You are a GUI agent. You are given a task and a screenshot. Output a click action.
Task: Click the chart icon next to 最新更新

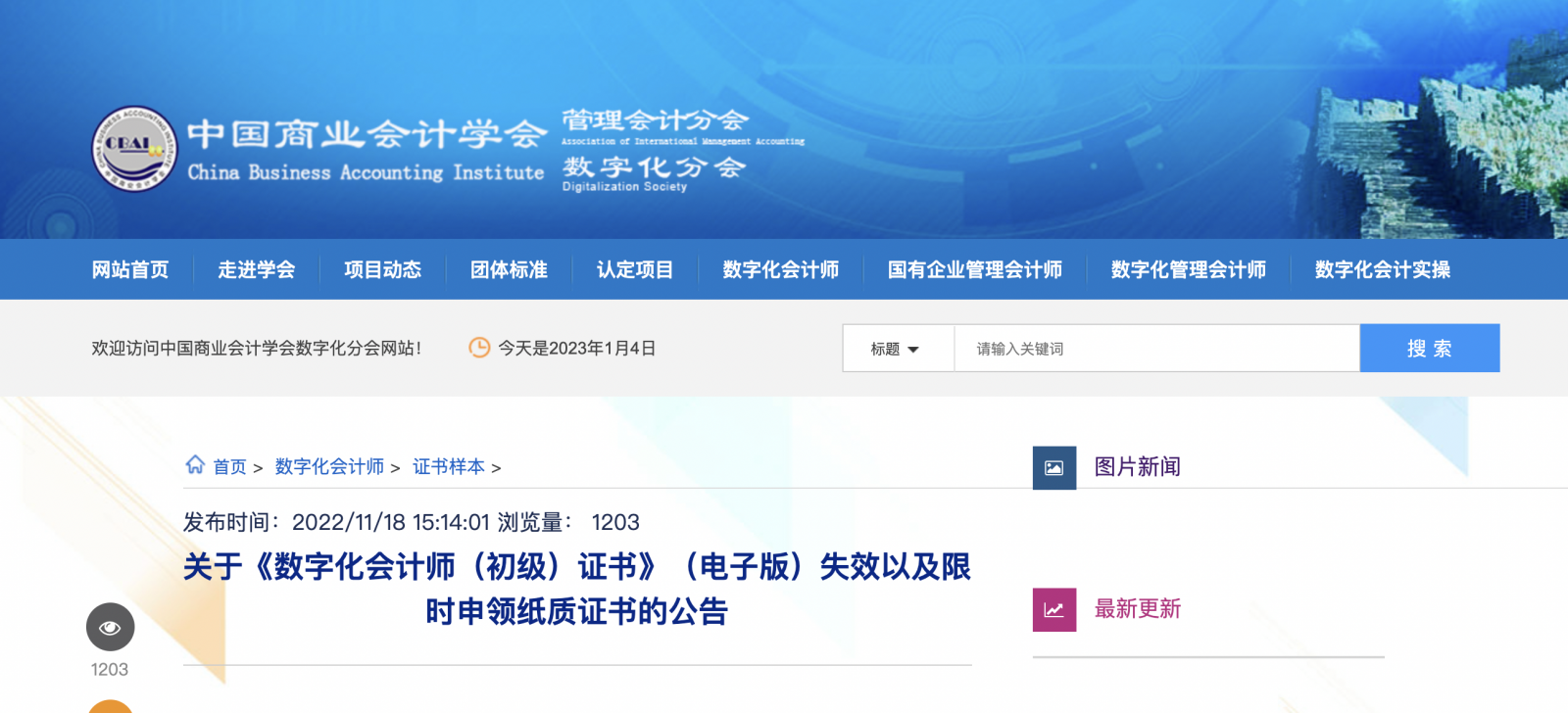tap(1054, 609)
